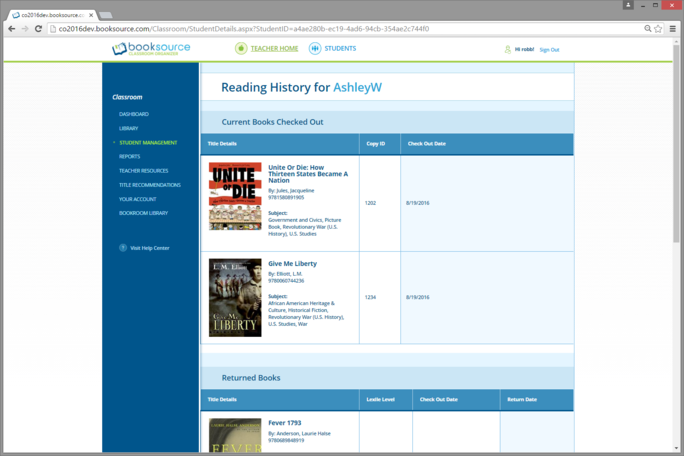Click the Teacher Home apple icon

[x=241, y=48]
